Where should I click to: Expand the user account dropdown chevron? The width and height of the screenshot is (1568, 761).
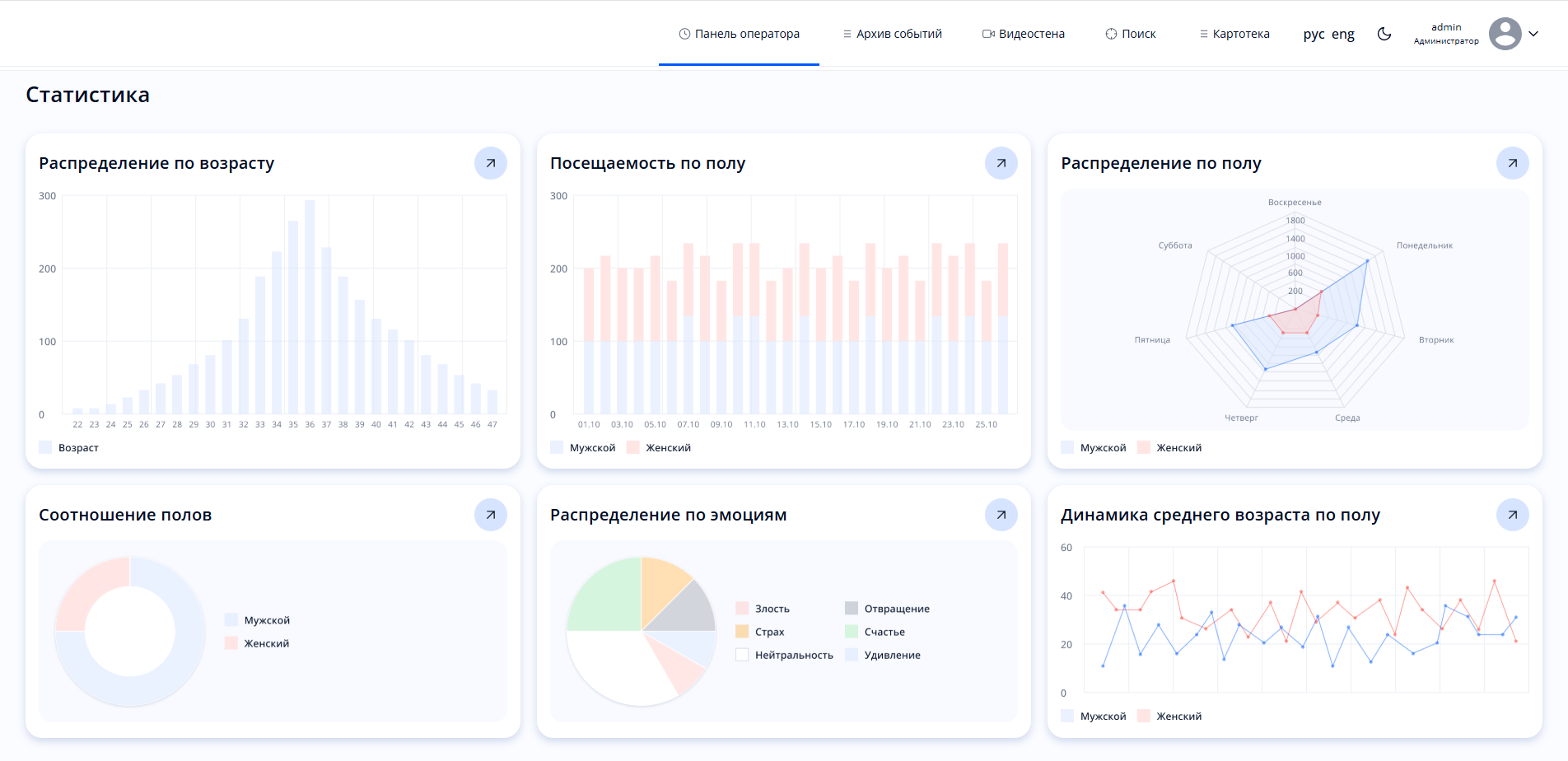click(x=1533, y=34)
